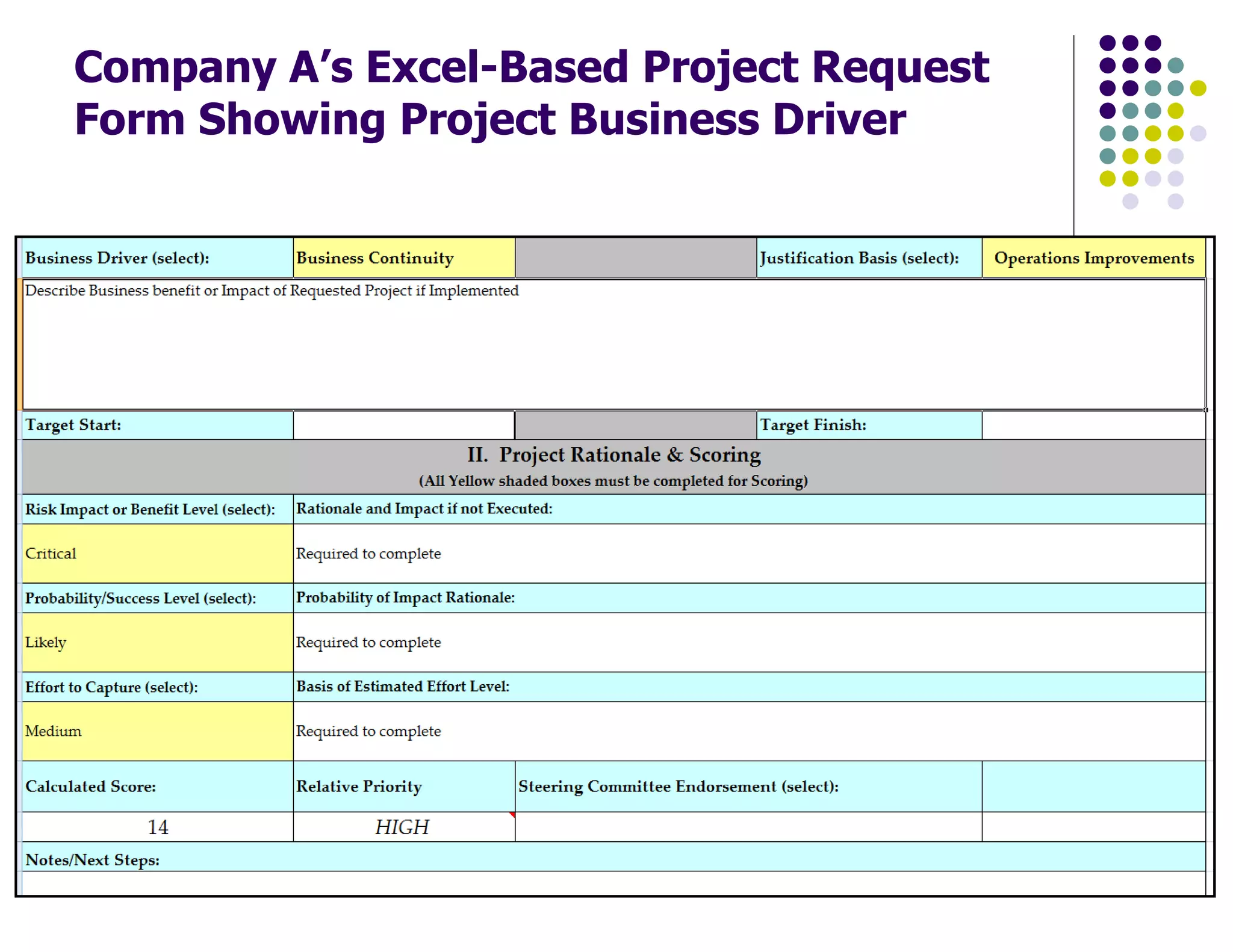Click the Probability of Impact Rationale label
This screenshot has height=952, width=1233.
(405, 598)
